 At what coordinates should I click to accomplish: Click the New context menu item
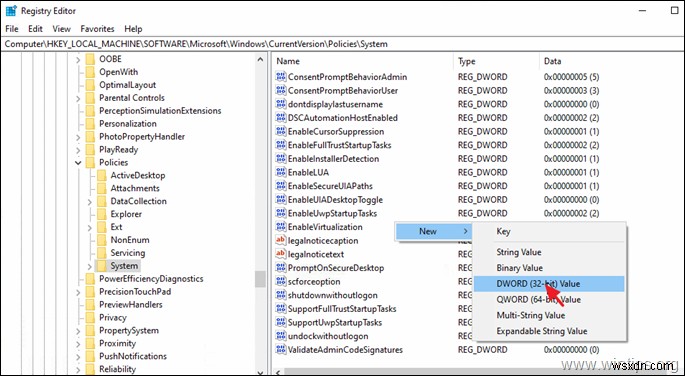tap(433, 231)
